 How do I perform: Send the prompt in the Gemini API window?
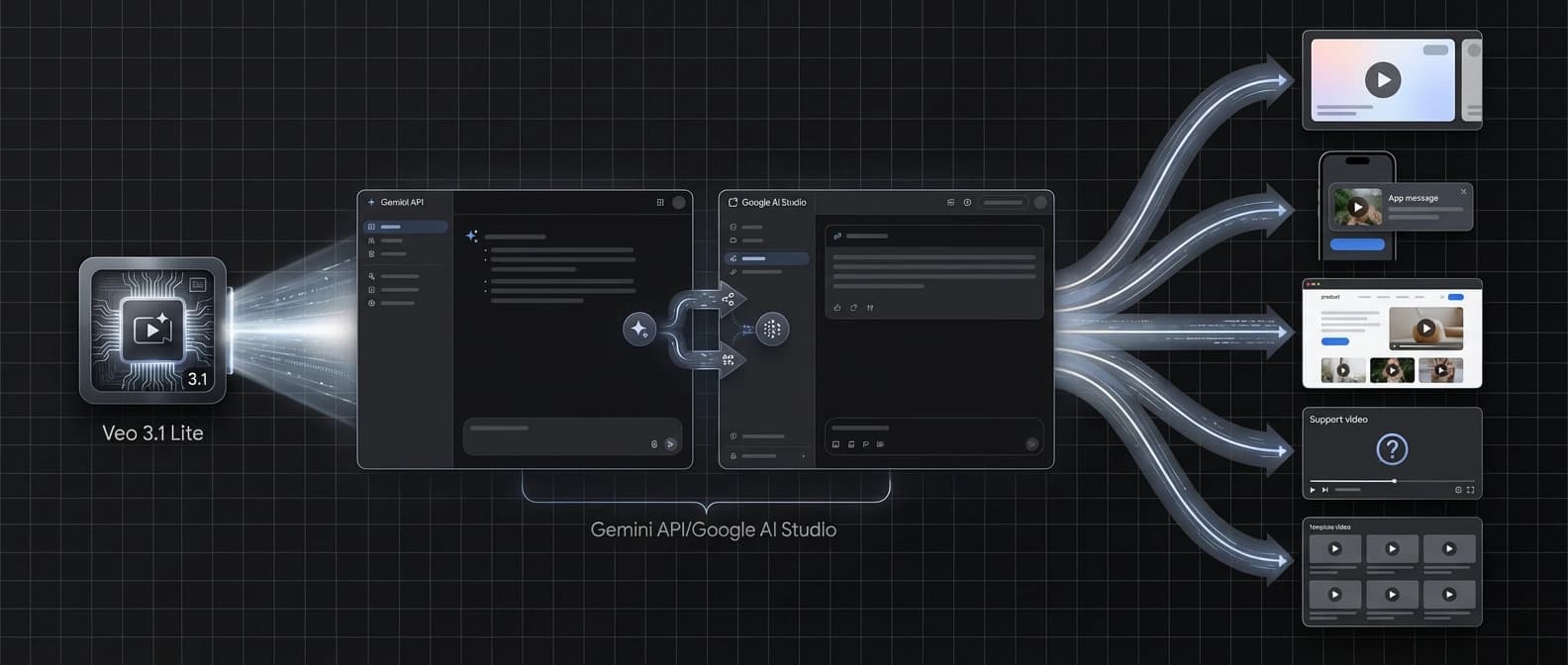670,444
